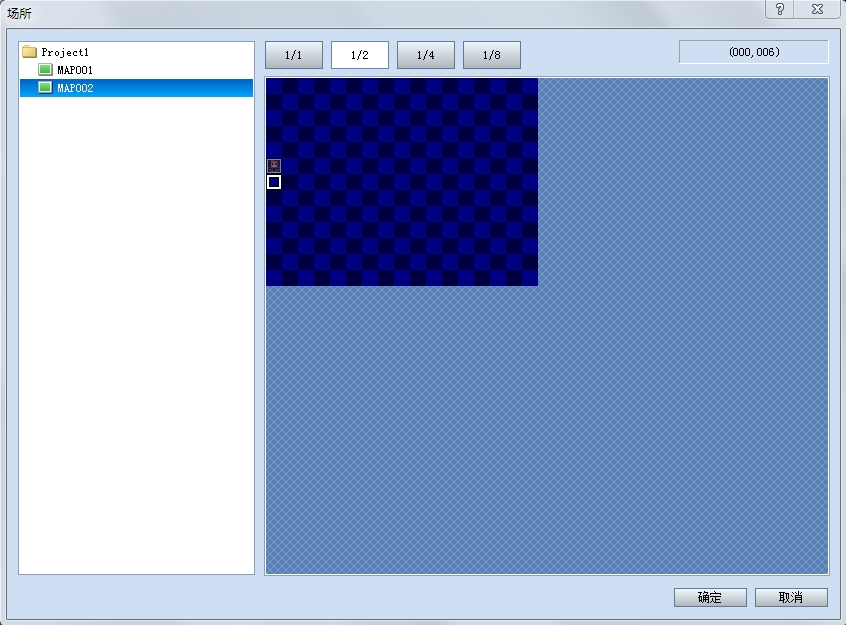Image resolution: width=846 pixels, height=625 pixels.
Task: Click the white selection cursor square
Action: point(274,182)
